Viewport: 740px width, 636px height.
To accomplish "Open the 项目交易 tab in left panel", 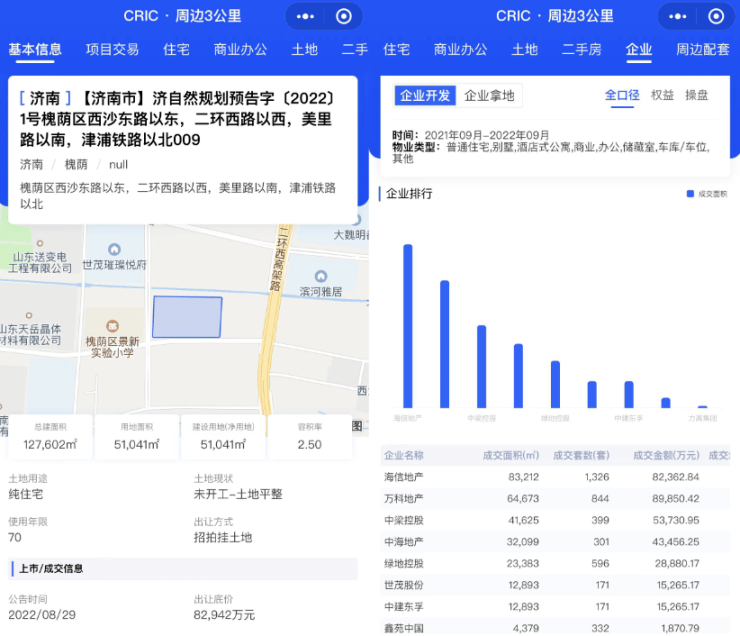I will click(112, 49).
